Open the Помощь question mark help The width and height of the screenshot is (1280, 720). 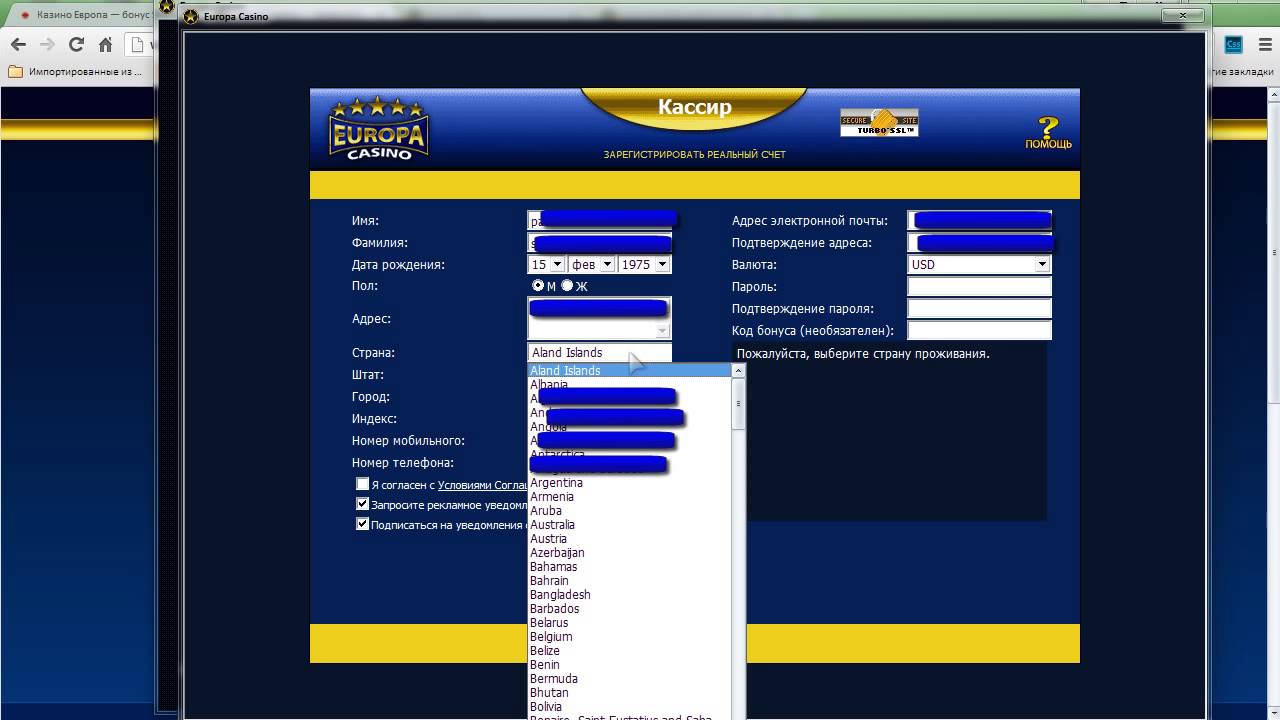[1047, 133]
